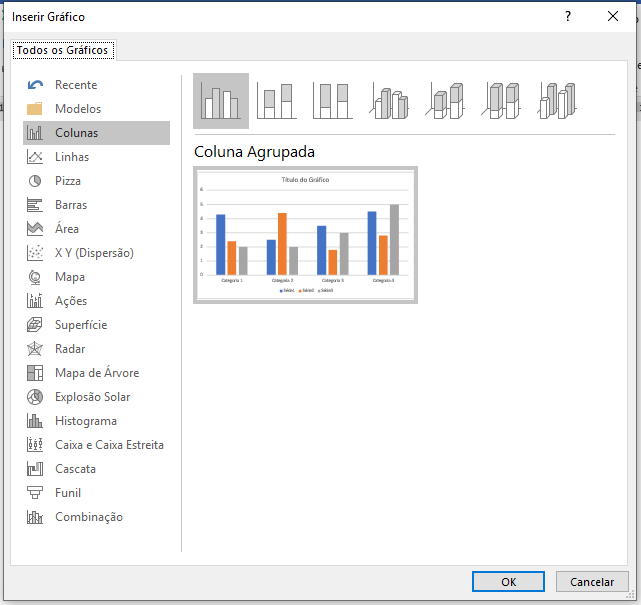This screenshot has height=605, width=641.
Task: Open the Pizza chart category
Action: click(68, 181)
